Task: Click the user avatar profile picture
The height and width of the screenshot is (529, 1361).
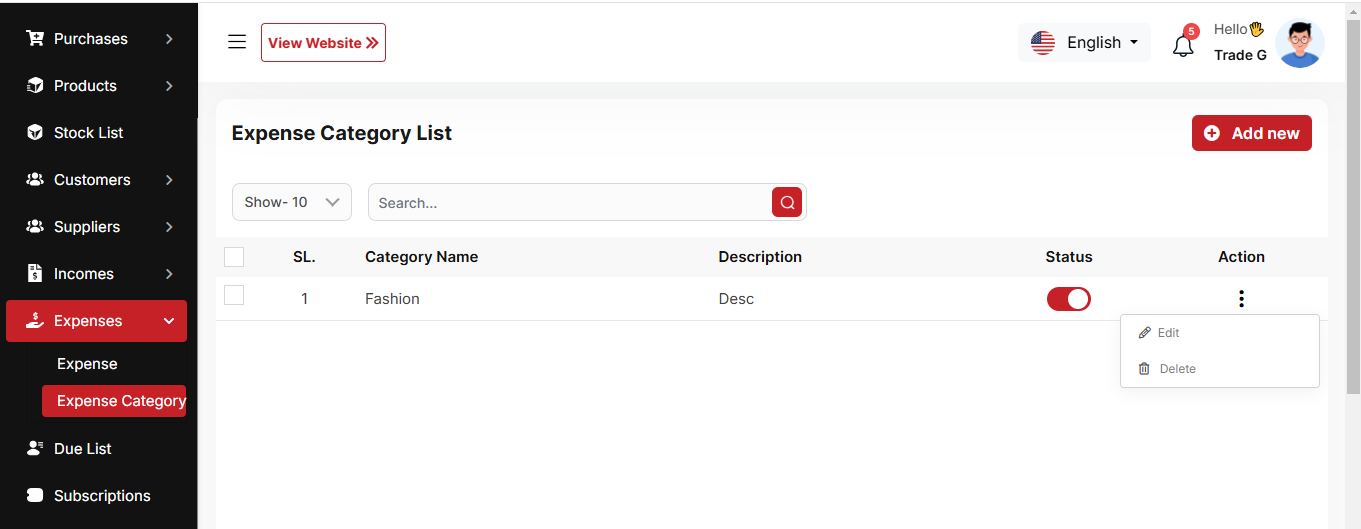Action: click(1299, 44)
